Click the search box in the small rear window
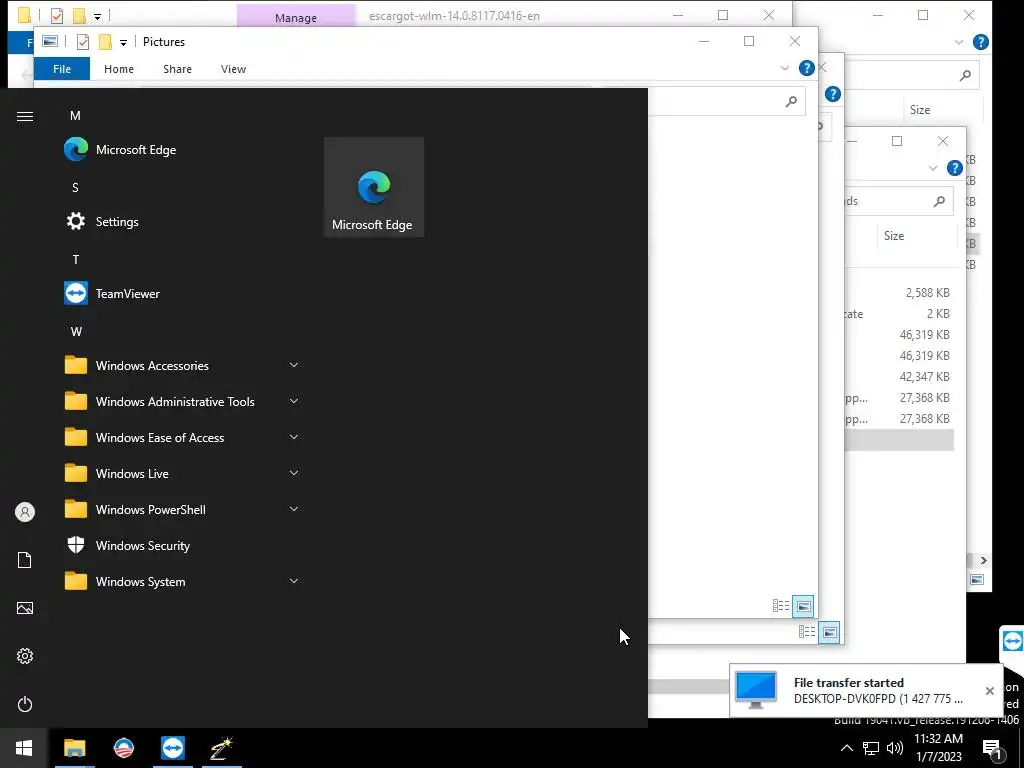This screenshot has height=768, width=1024. pos(899,201)
